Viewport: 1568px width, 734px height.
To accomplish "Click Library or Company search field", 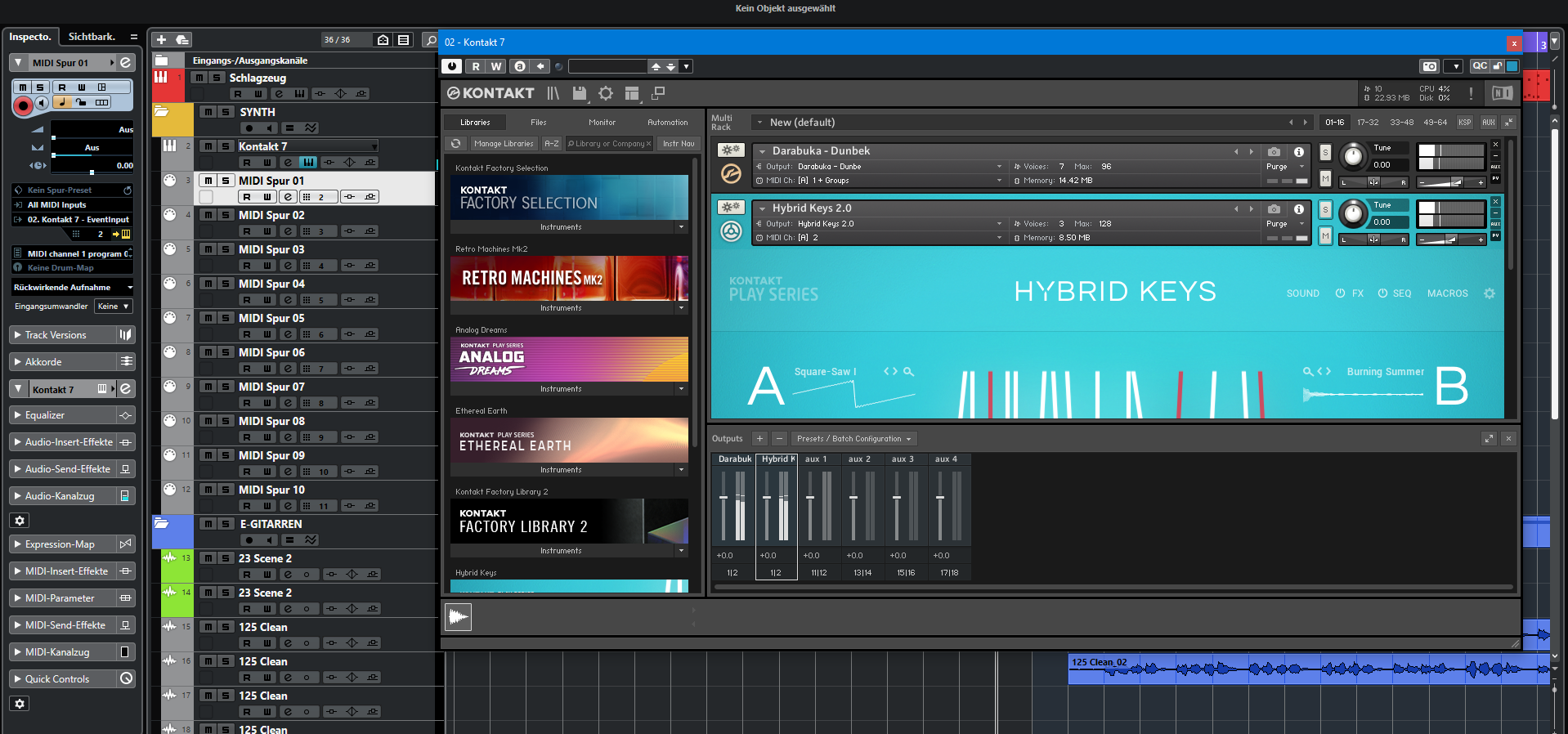I will [x=609, y=144].
